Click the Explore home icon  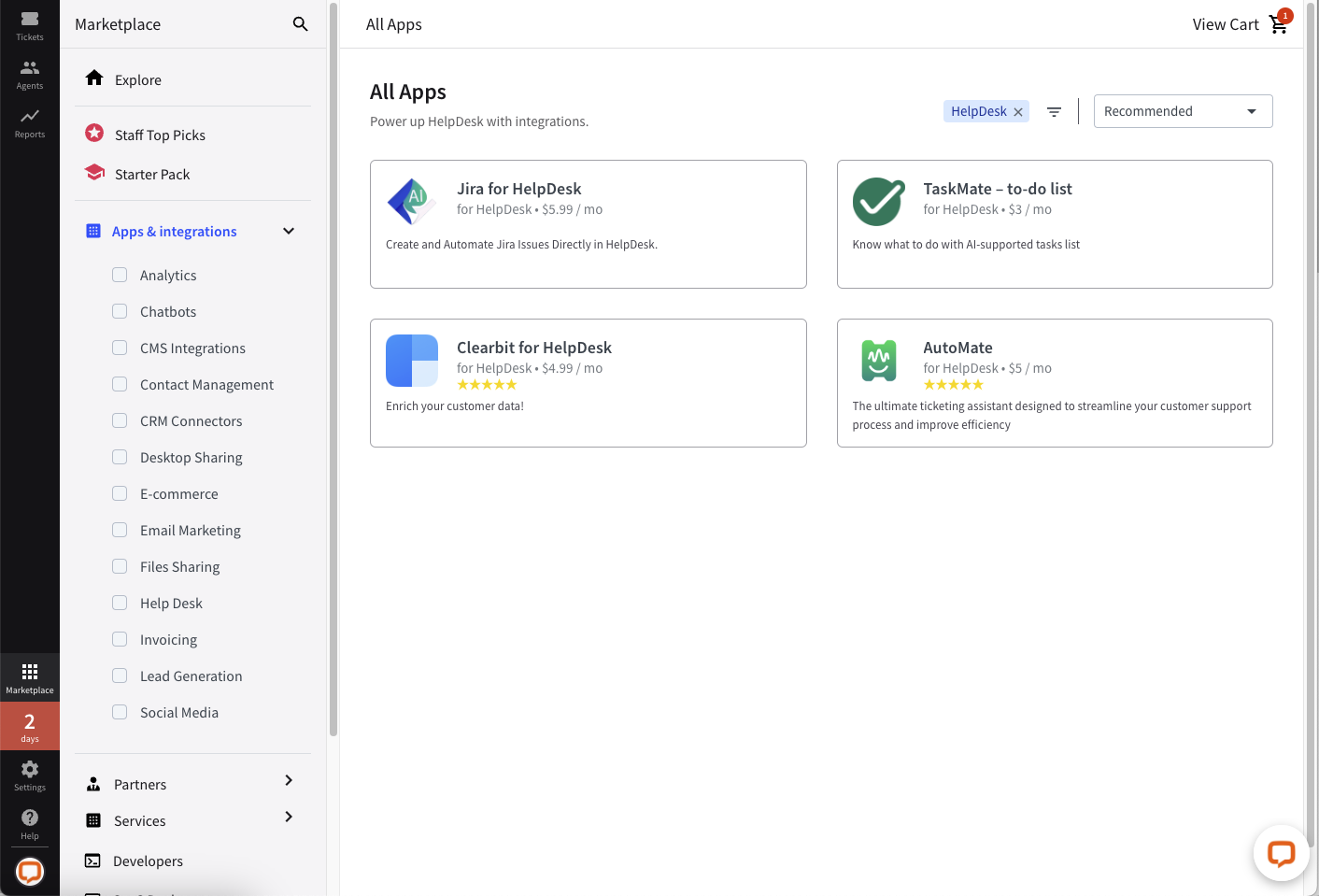(x=94, y=78)
